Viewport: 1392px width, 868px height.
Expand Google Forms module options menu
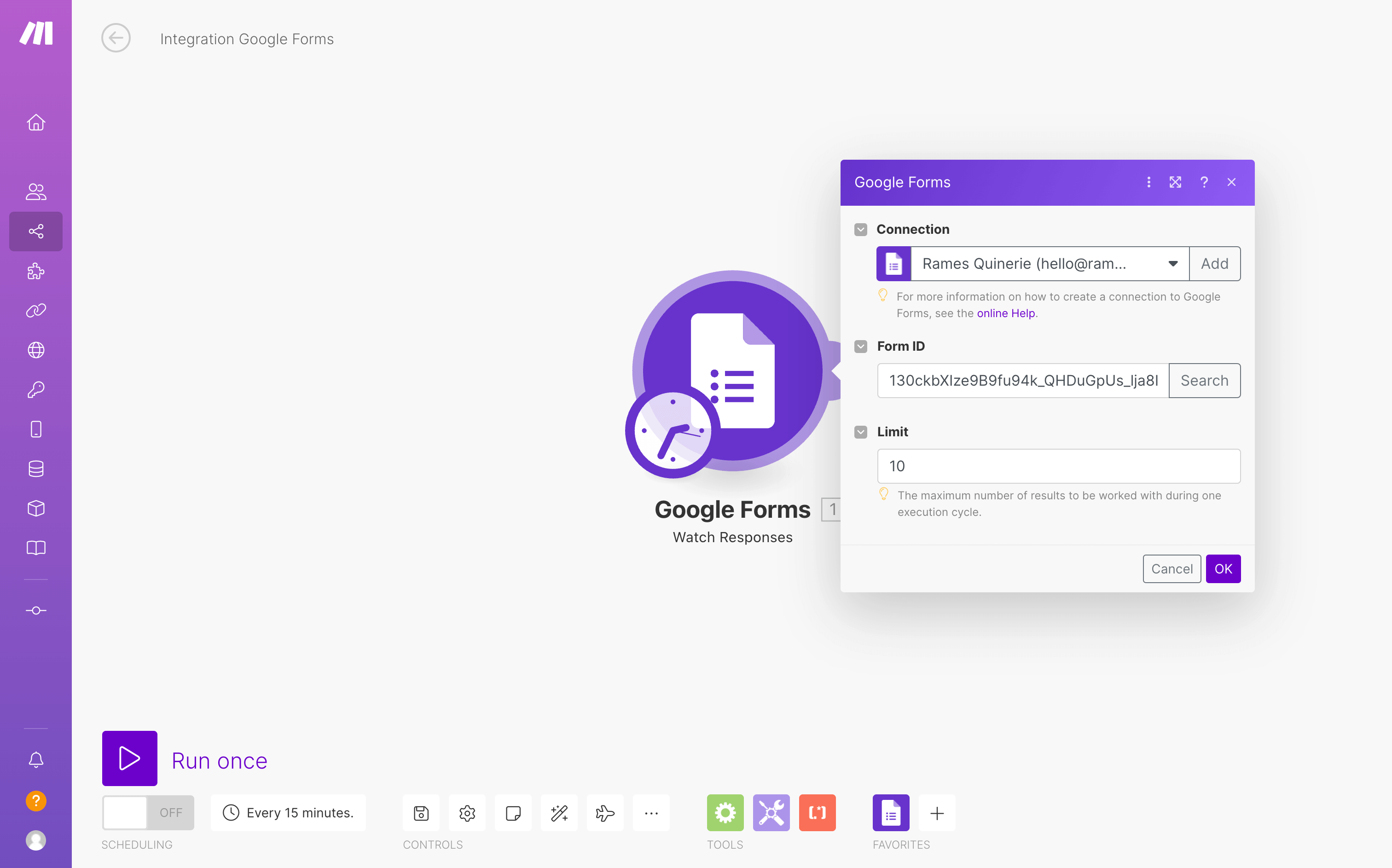tap(1148, 182)
